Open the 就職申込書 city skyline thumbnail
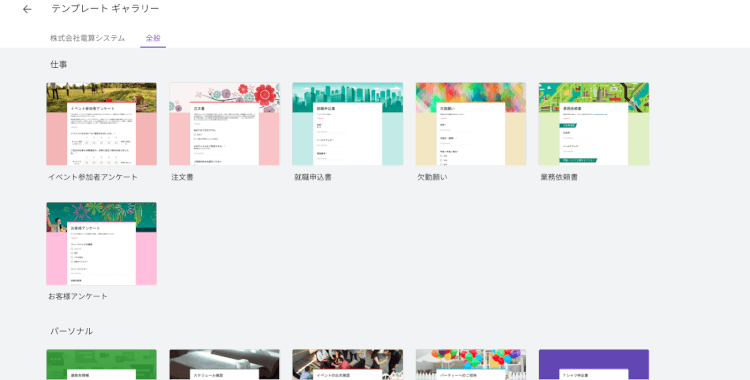The height and width of the screenshot is (380, 750). click(x=348, y=124)
